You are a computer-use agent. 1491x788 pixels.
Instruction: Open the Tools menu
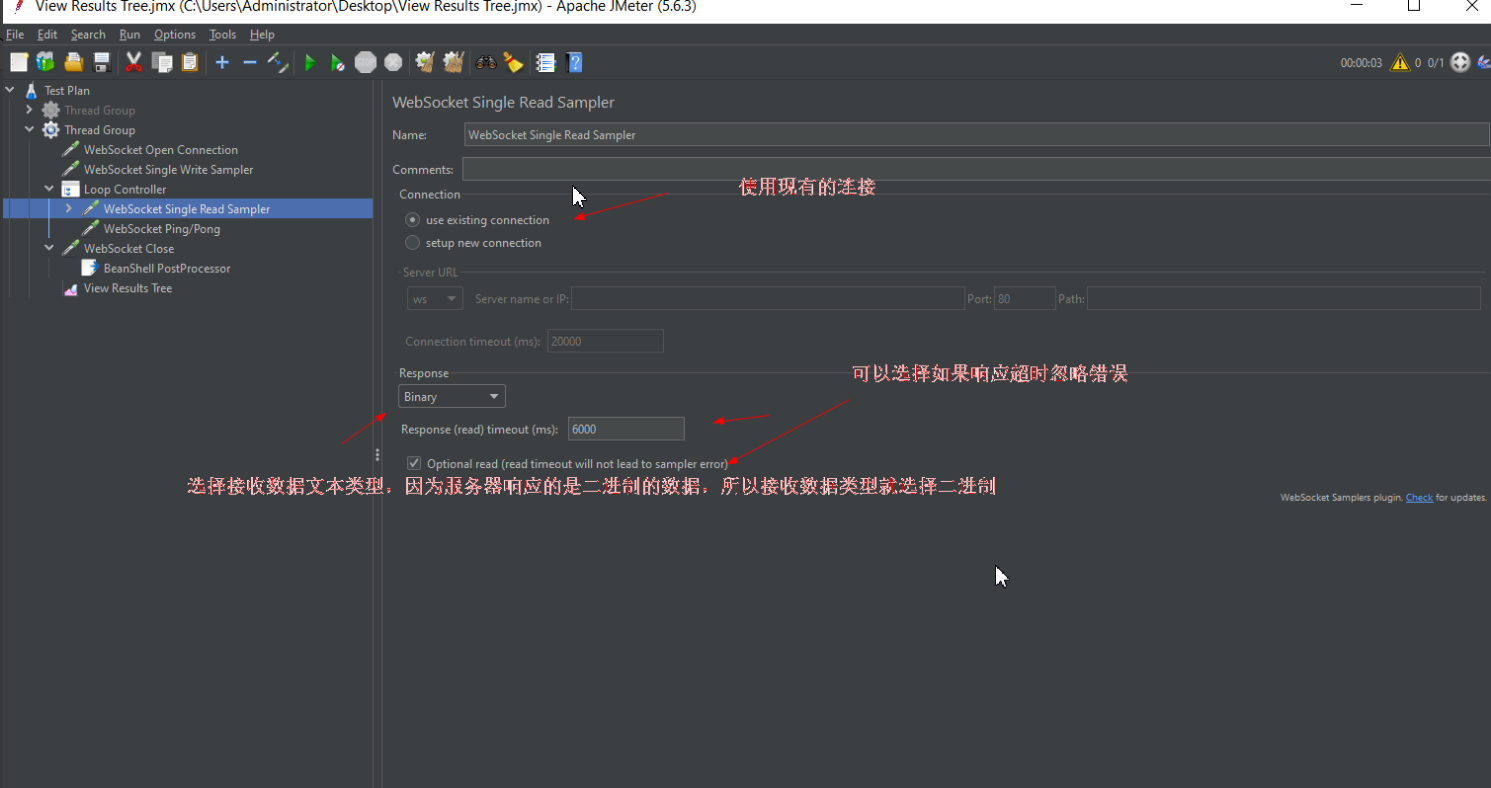pyautogui.click(x=223, y=34)
